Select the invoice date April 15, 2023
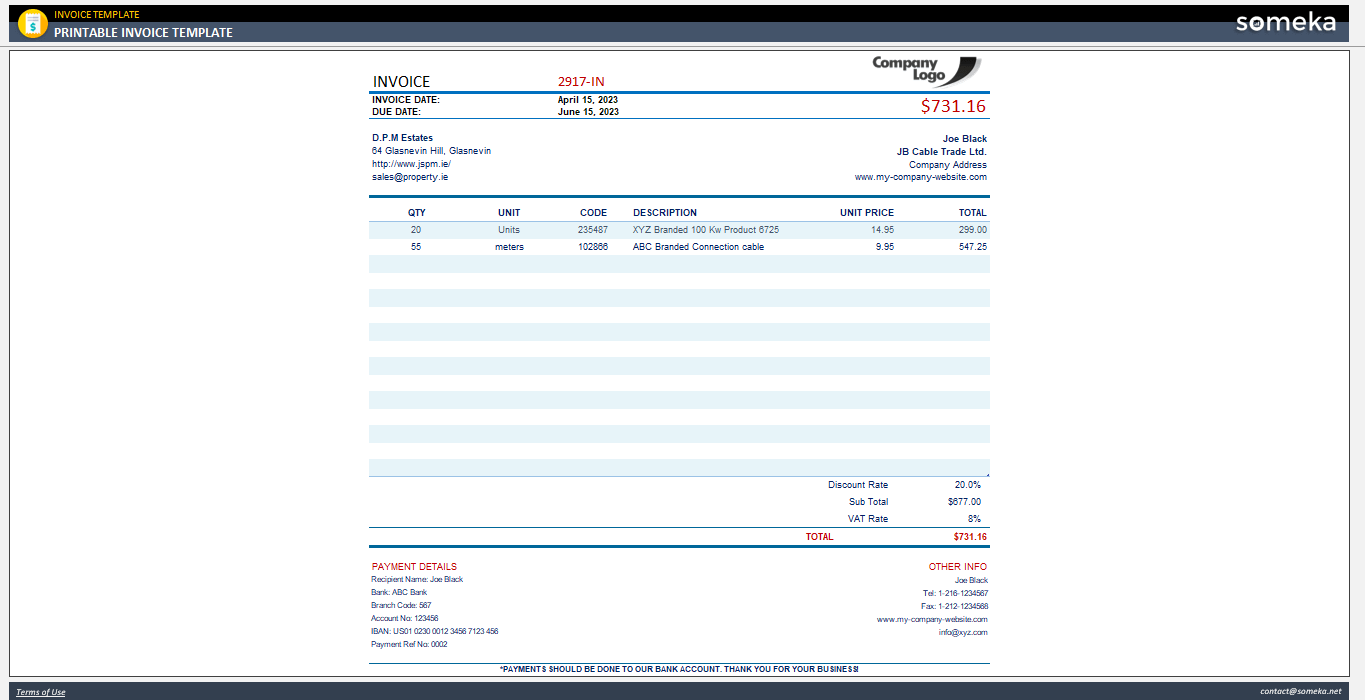 pos(588,100)
